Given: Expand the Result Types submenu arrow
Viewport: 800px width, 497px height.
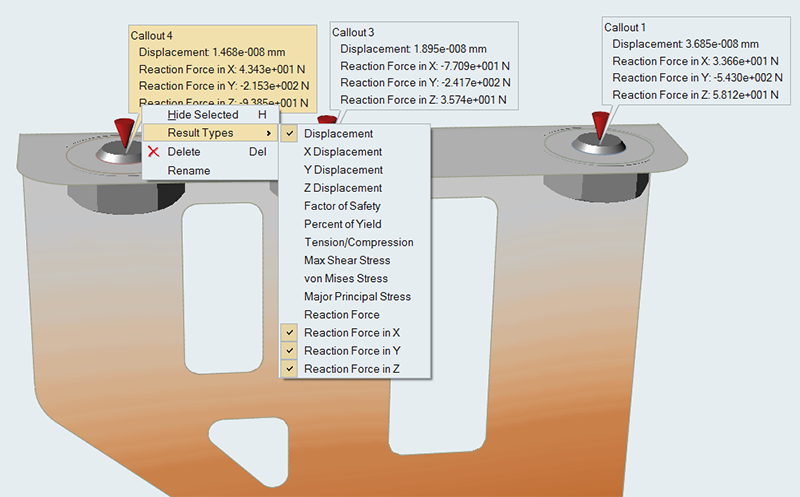Looking at the screenshot, I should (x=268, y=133).
